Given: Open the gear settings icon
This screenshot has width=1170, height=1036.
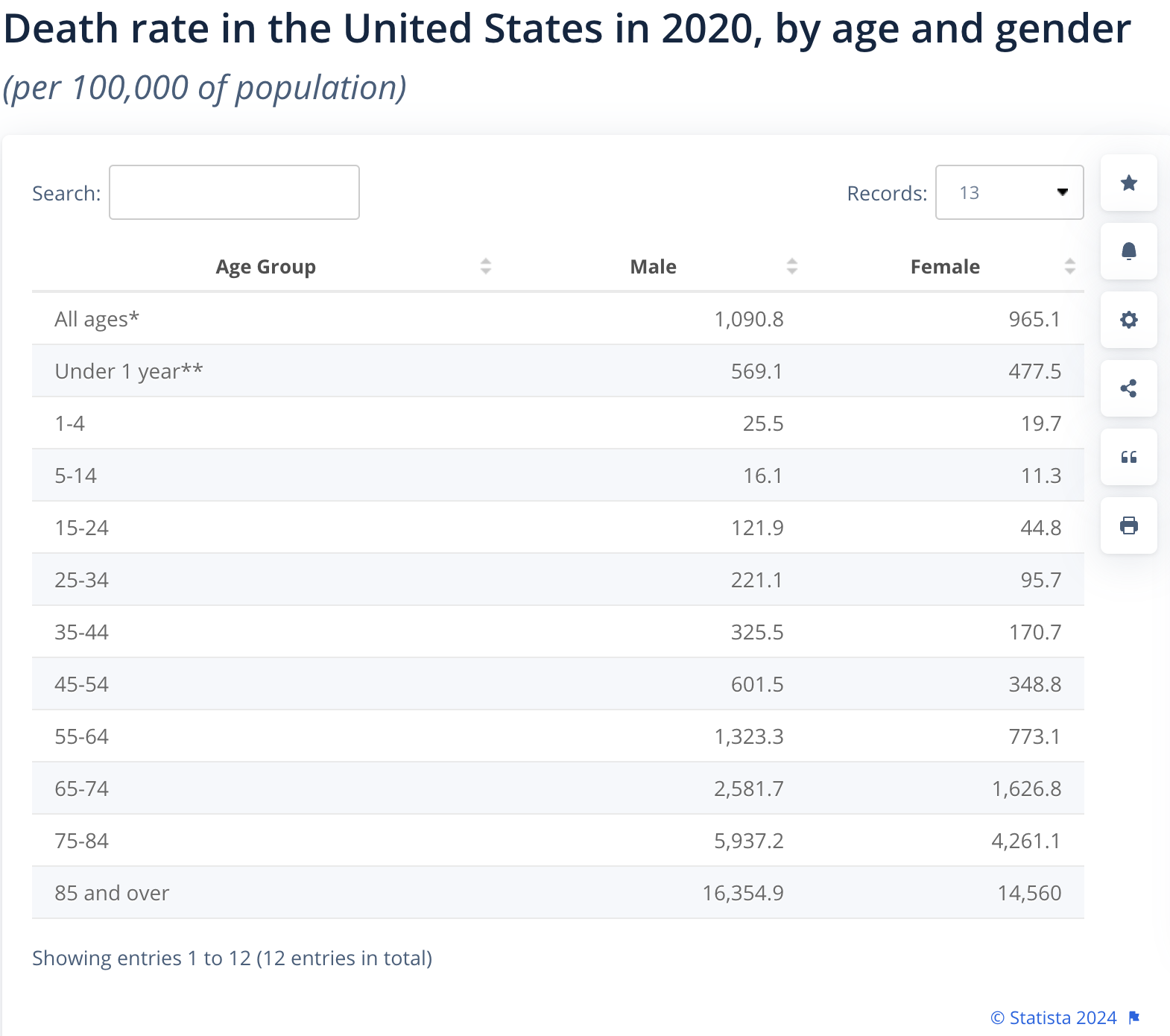Looking at the screenshot, I should point(1128,320).
